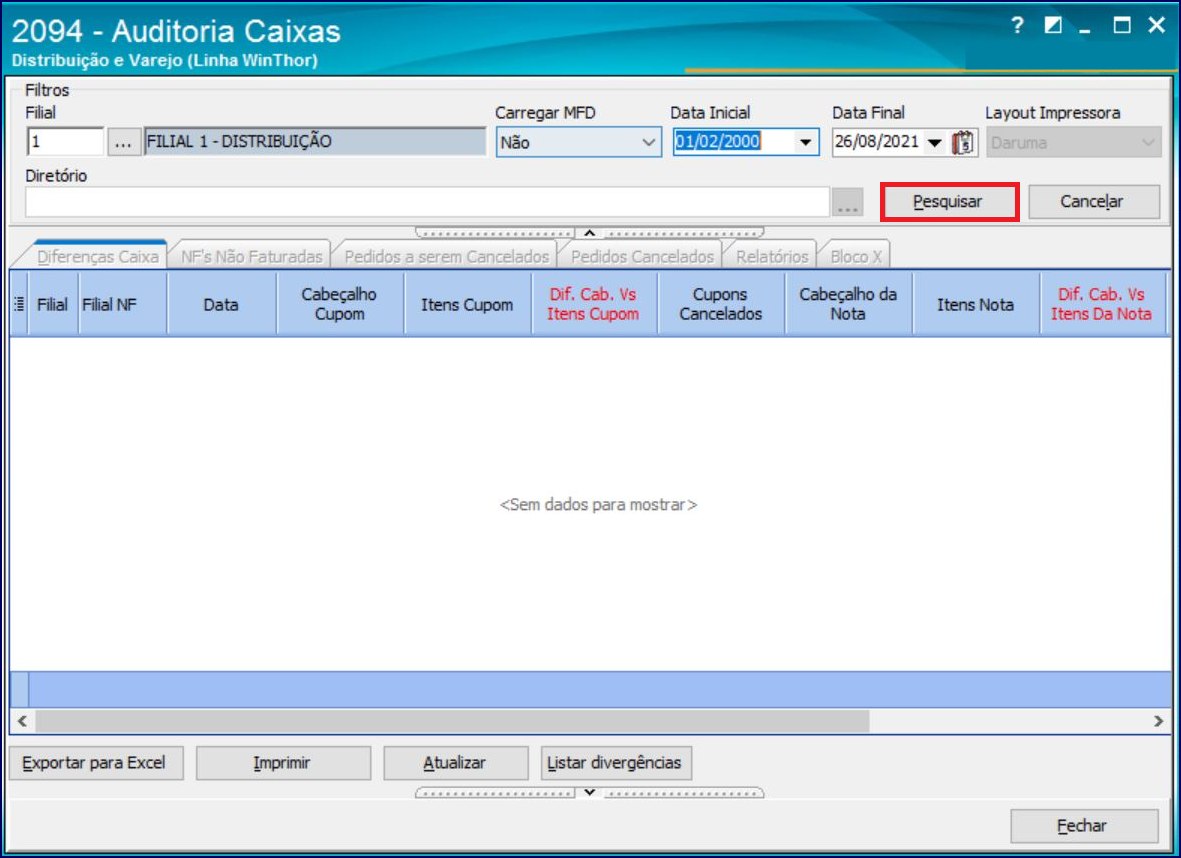Image resolution: width=1181 pixels, height=858 pixels.
Task: Open Pedidos Cancelados tab
Action: (x=642, y=257)
